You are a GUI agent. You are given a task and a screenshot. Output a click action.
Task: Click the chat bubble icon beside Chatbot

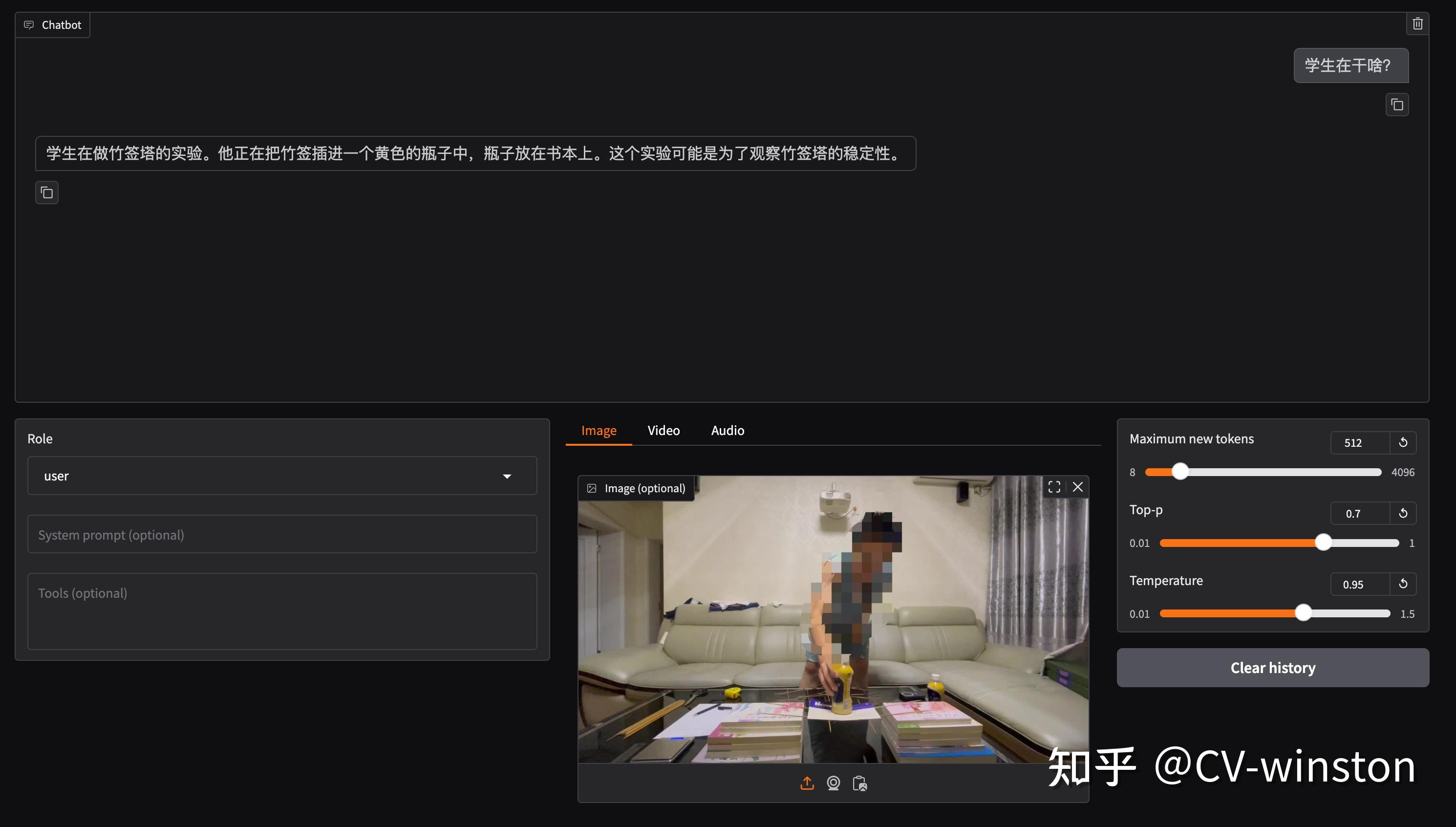pyautogui.click(x=29, y=24)
